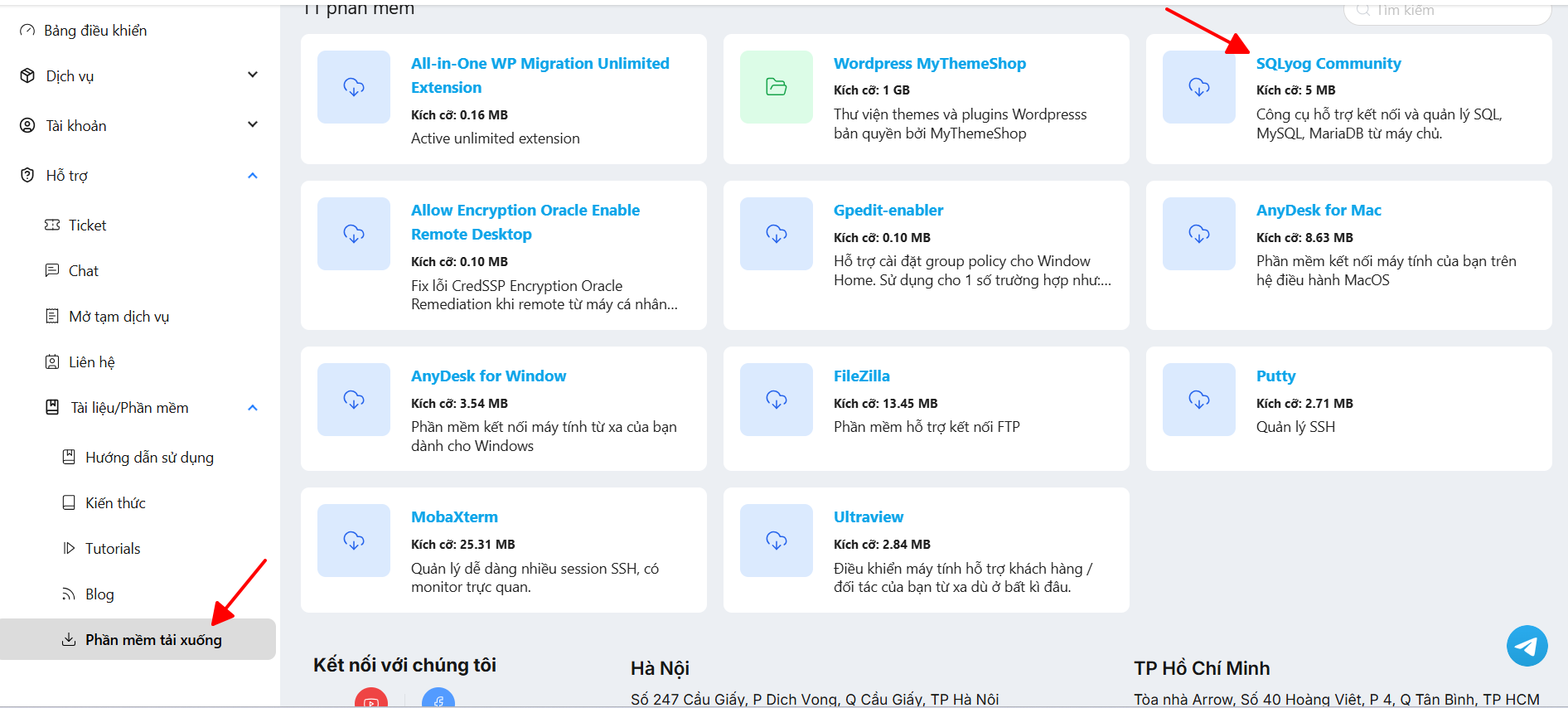Click the cloud download icon for MobaXterm
The image size is (1568, 708).
[x=354, y=541]
